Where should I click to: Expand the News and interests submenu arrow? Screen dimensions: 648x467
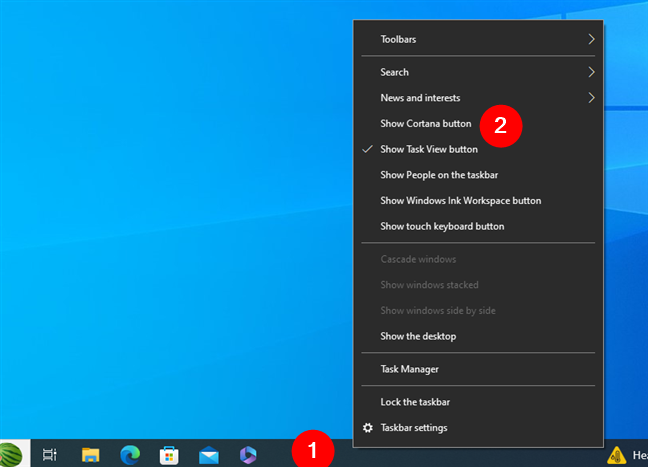[591, 98]
